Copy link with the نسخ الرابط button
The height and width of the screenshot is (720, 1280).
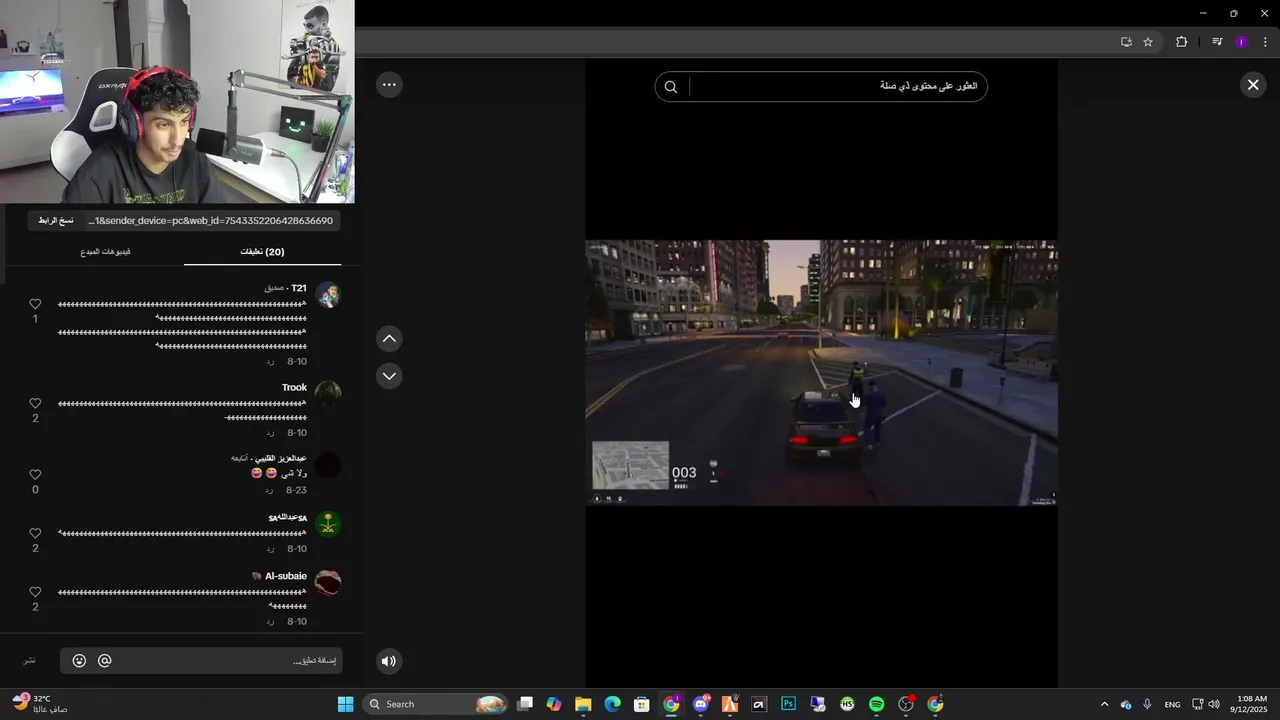(56, 220)
